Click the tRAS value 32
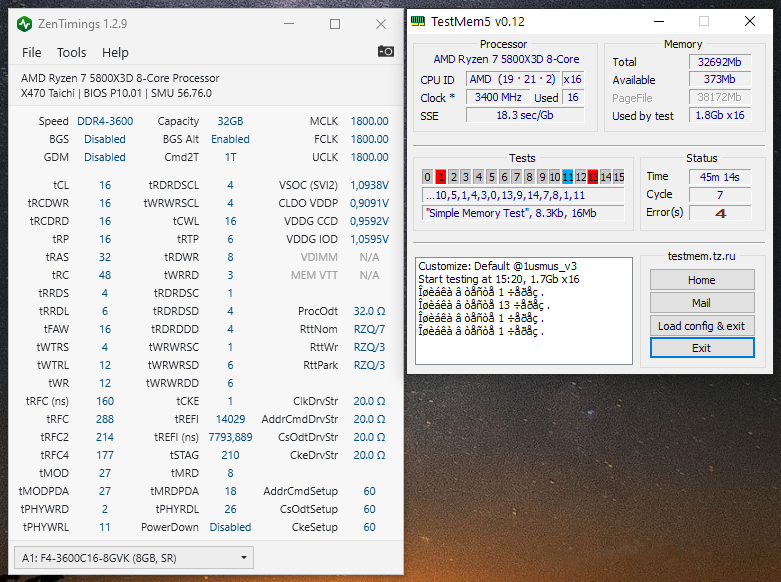The width and height of the screenshot is (781, 582). point(105,257)
